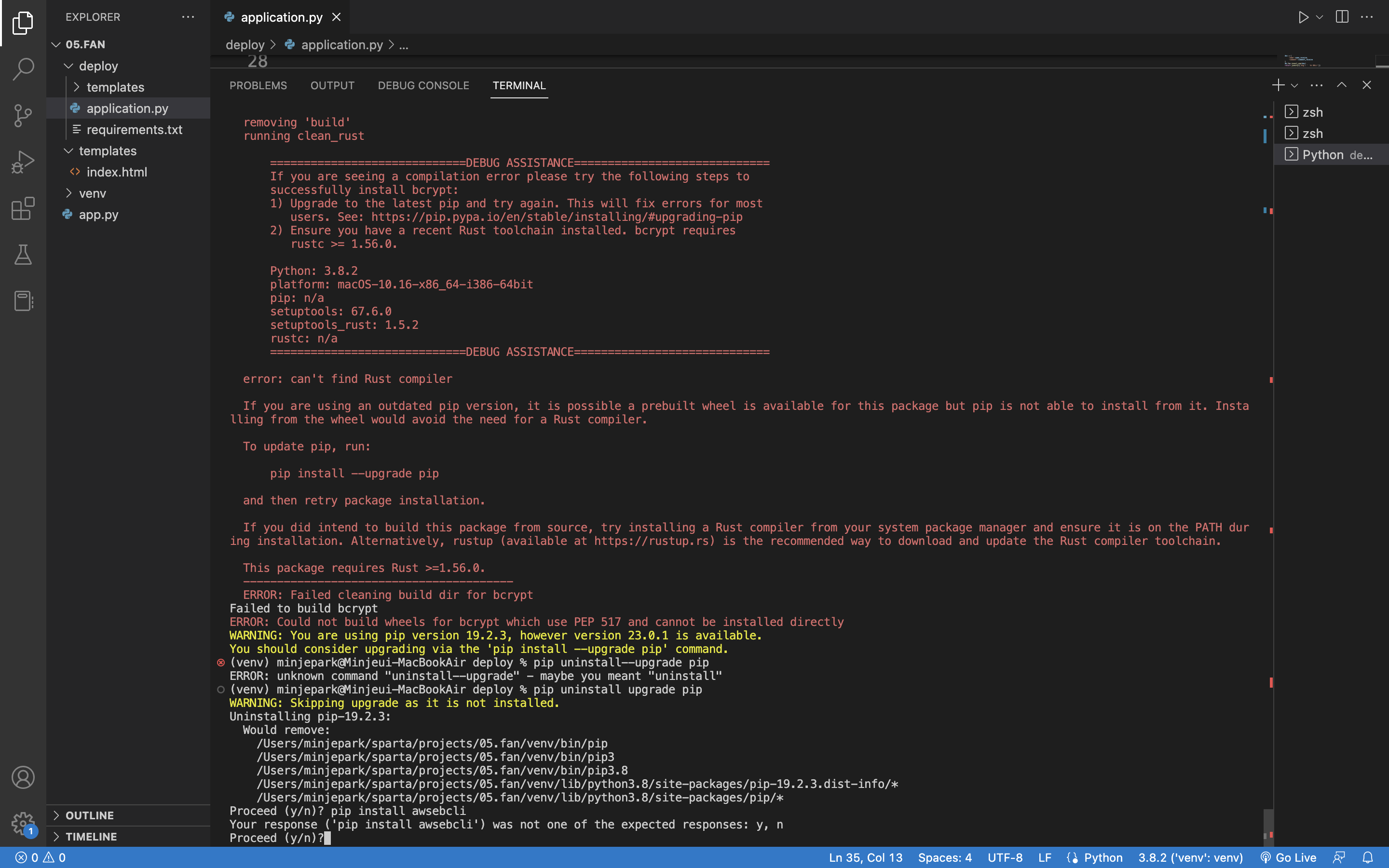The width and height of the screenshot is (1389, 868).
Task: Open Explorer views and more actions menu
Action: click(188, 17)
